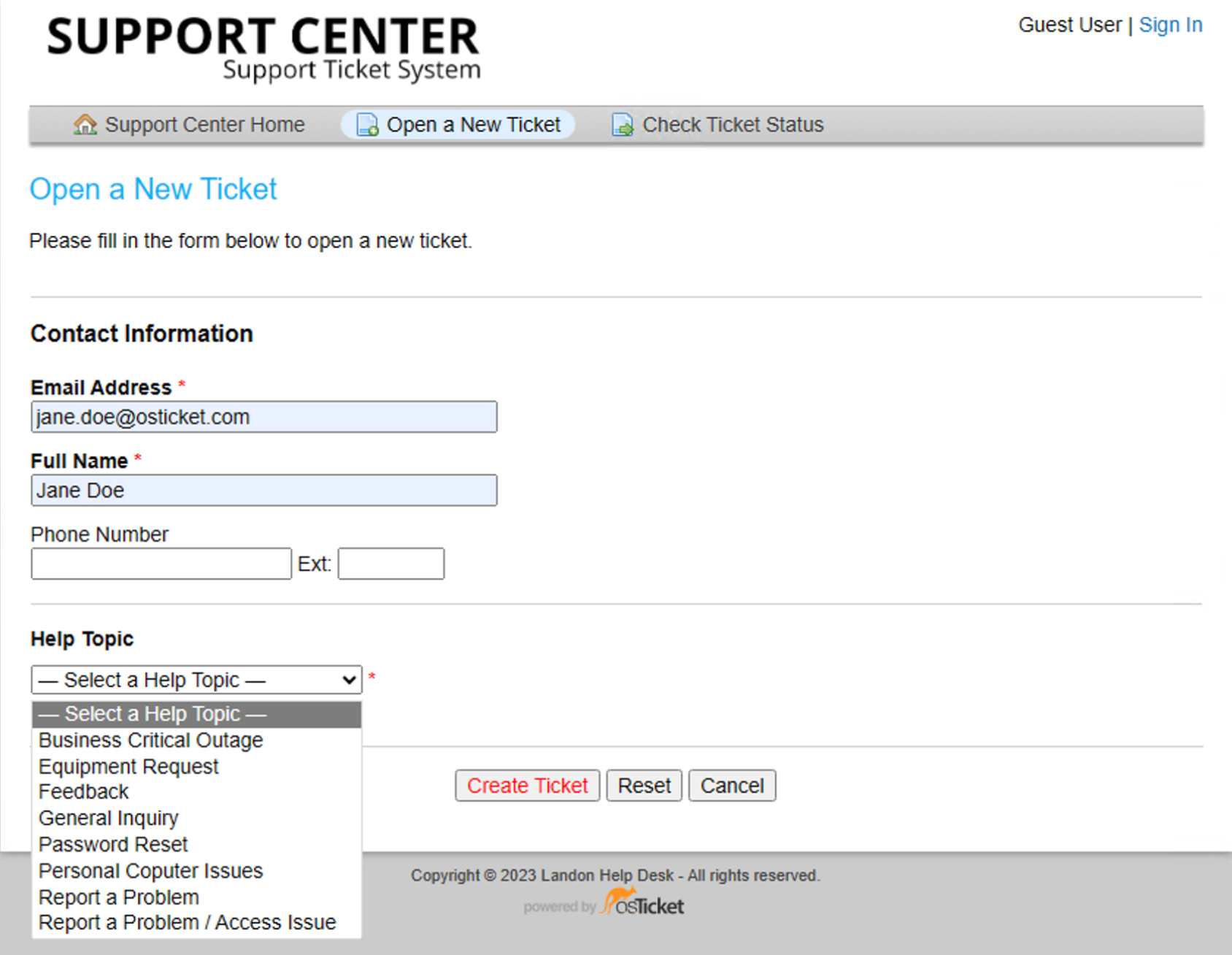Reset the ticket form
The image size is (1232, 955).
pos(644,786)
